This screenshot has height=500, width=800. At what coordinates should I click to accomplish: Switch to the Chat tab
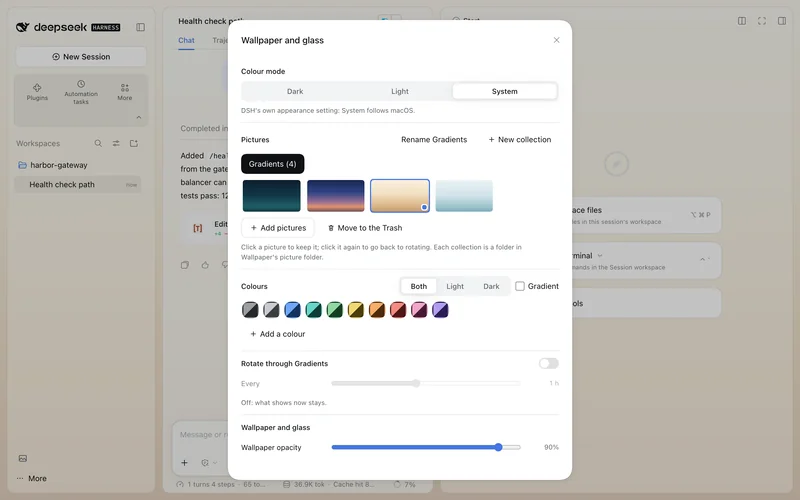coord(186,40)
